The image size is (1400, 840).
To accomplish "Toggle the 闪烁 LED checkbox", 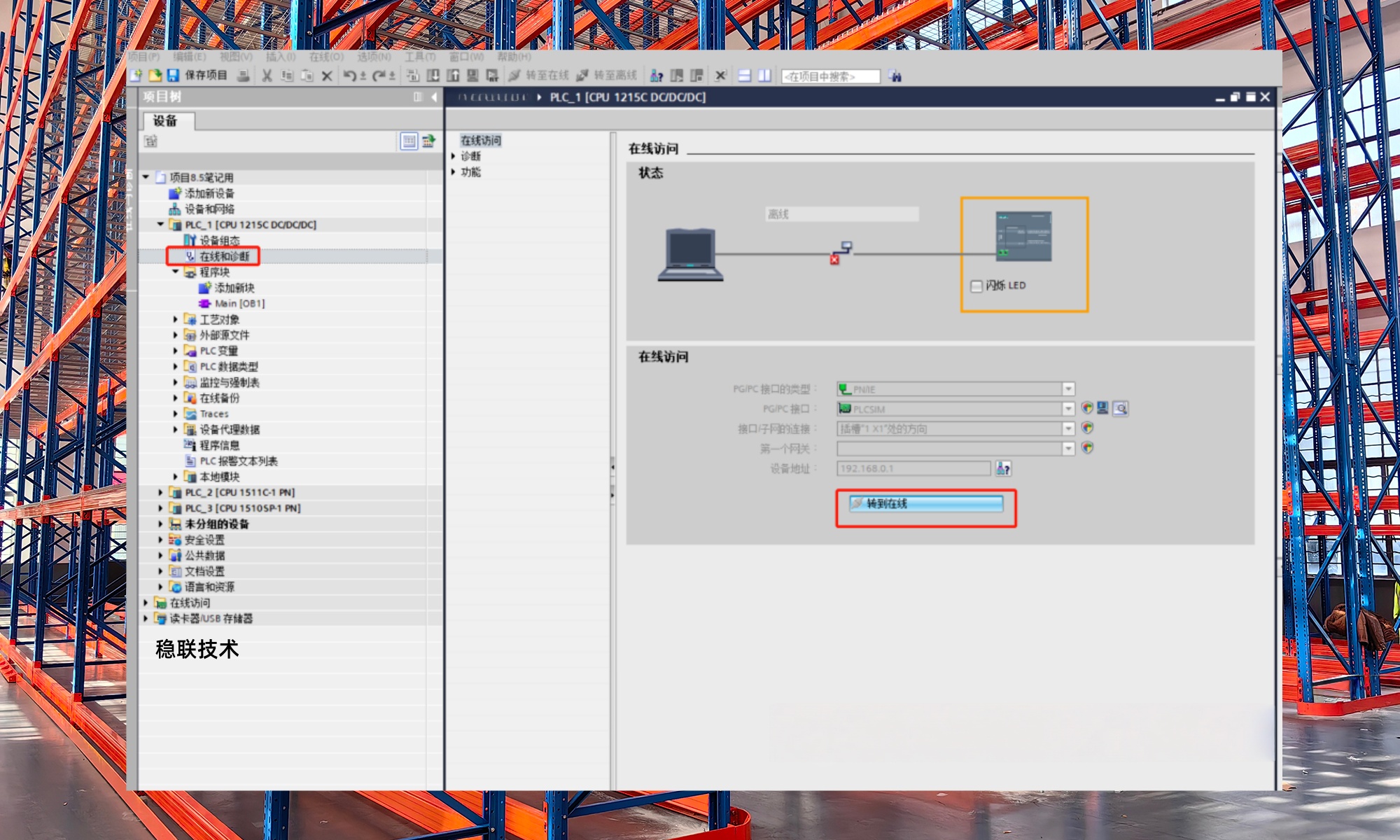I will pyautogui.click(x=976, y=286).
